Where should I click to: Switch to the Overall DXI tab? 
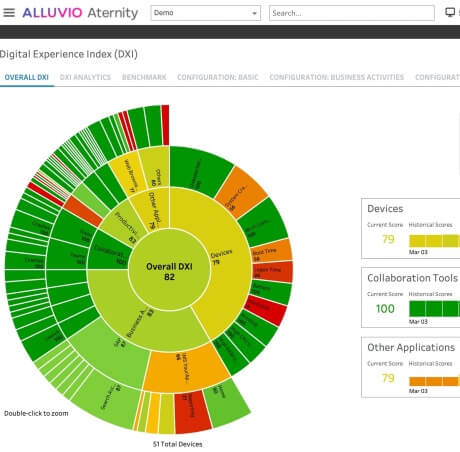pyautogui.click(x=26, y=77)
